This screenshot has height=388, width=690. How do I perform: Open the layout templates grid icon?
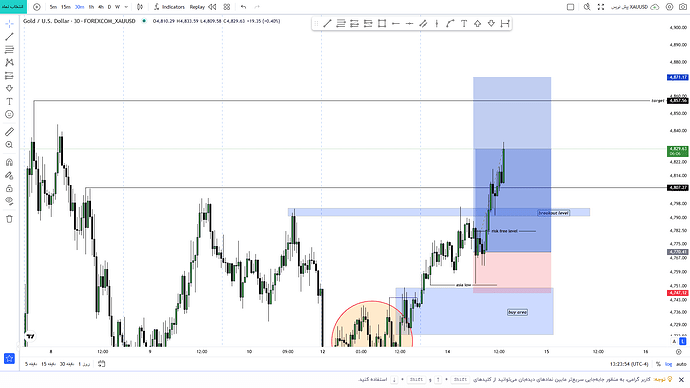coord(227,7)
